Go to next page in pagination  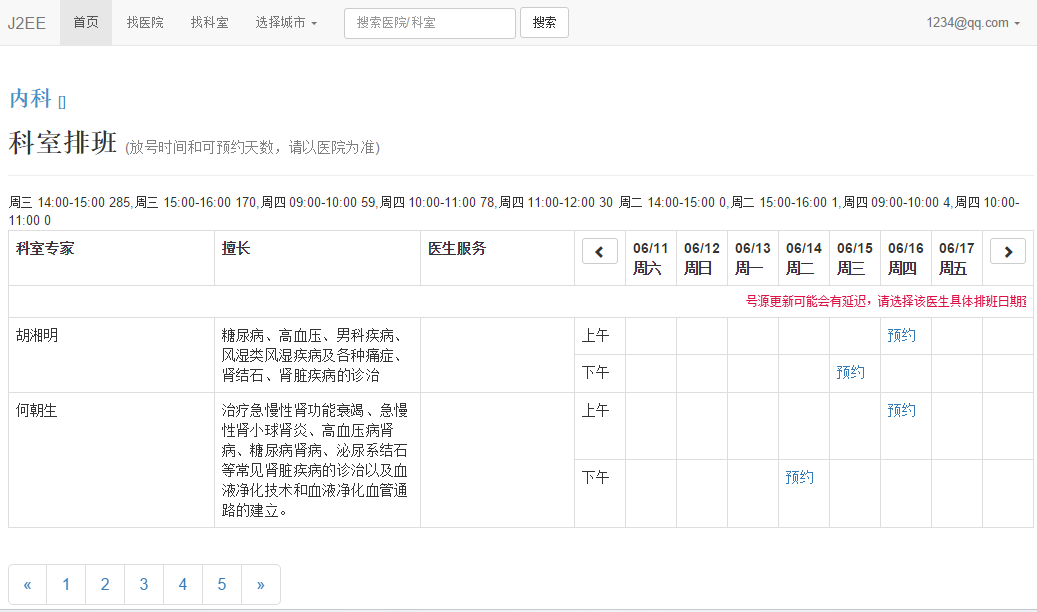[x=261, y=585]
